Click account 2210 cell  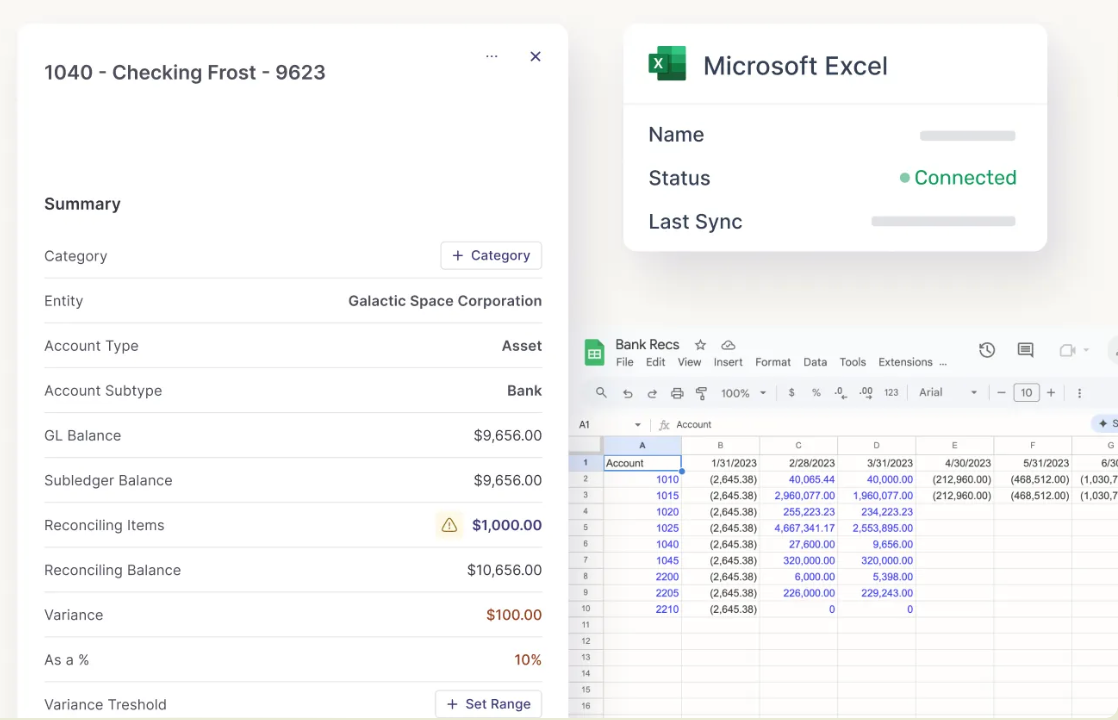pyautogui.click(x=642, y=610)
